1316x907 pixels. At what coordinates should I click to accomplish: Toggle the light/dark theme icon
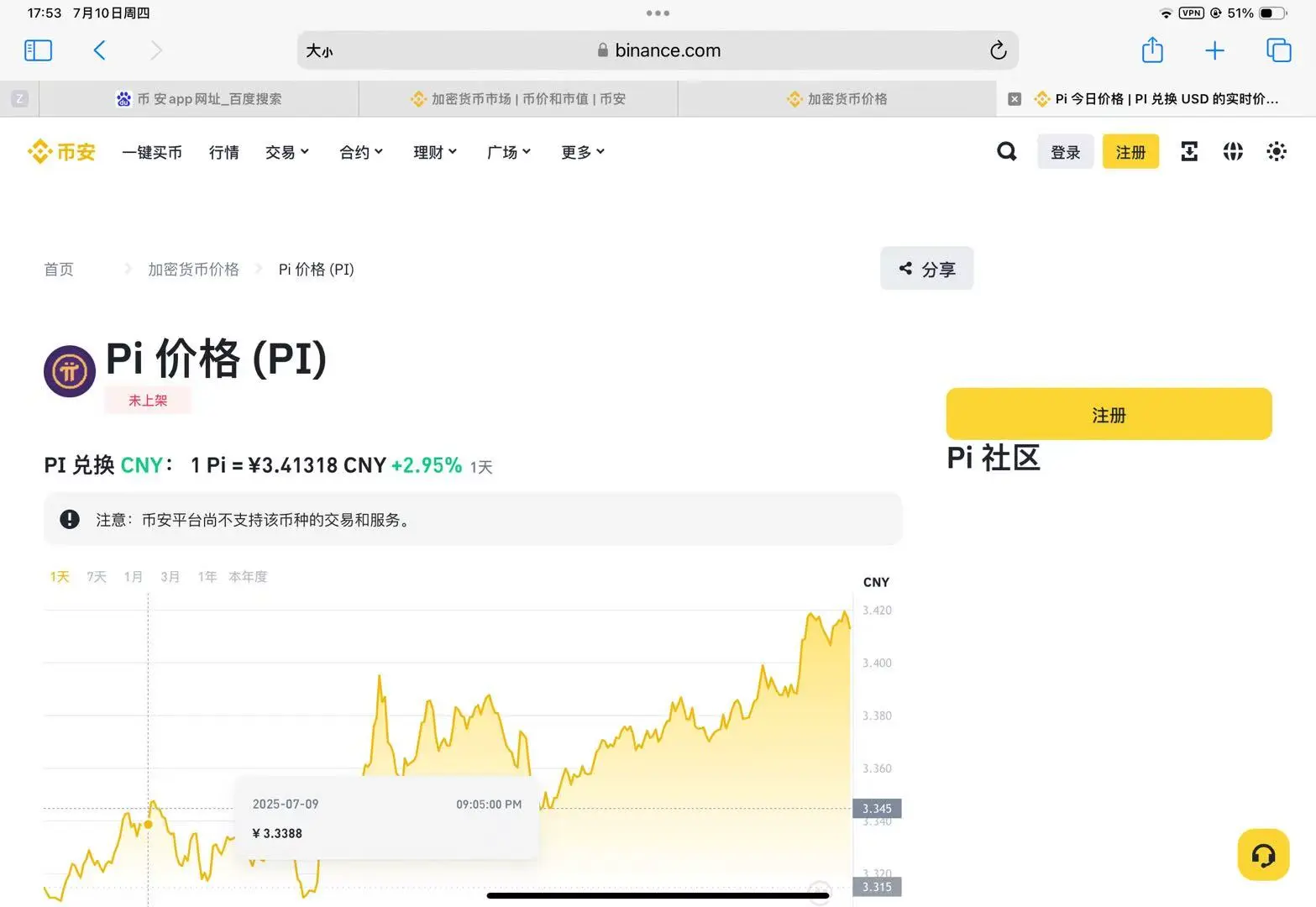click(x=1277, y=151)
